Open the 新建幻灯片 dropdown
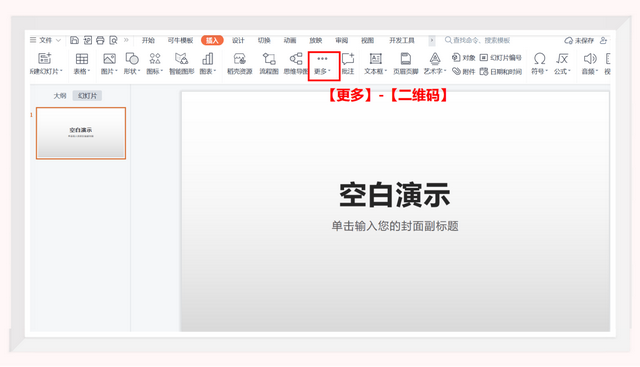The height and width of the screenshot is (367, 640). [x=45, y=64]
